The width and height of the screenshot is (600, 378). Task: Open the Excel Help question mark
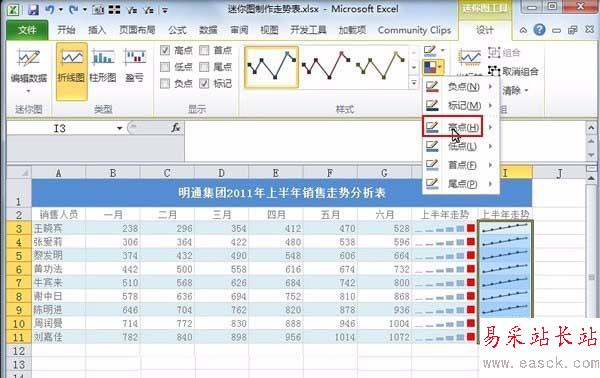[x=539, y=30]
